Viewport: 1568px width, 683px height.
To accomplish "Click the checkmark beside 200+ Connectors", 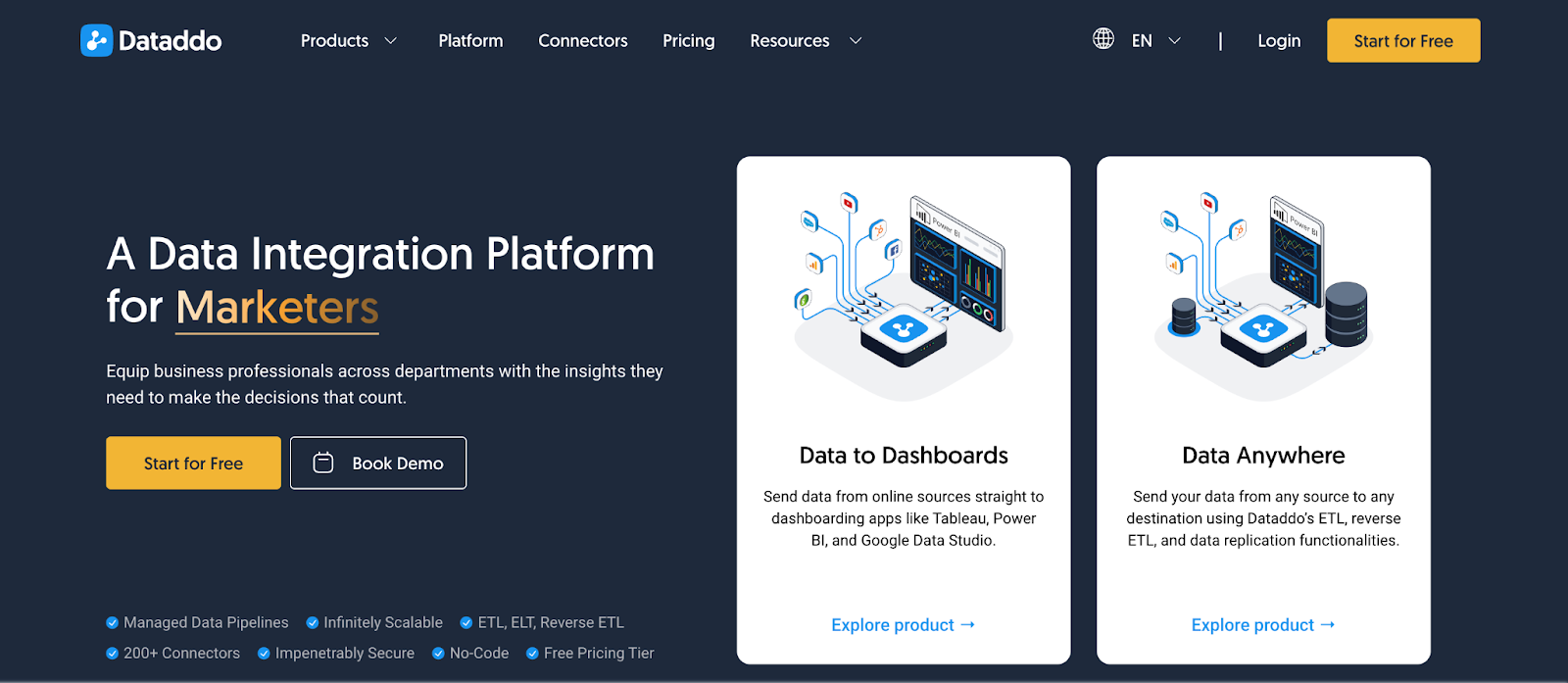I will (x=112, y=654).
